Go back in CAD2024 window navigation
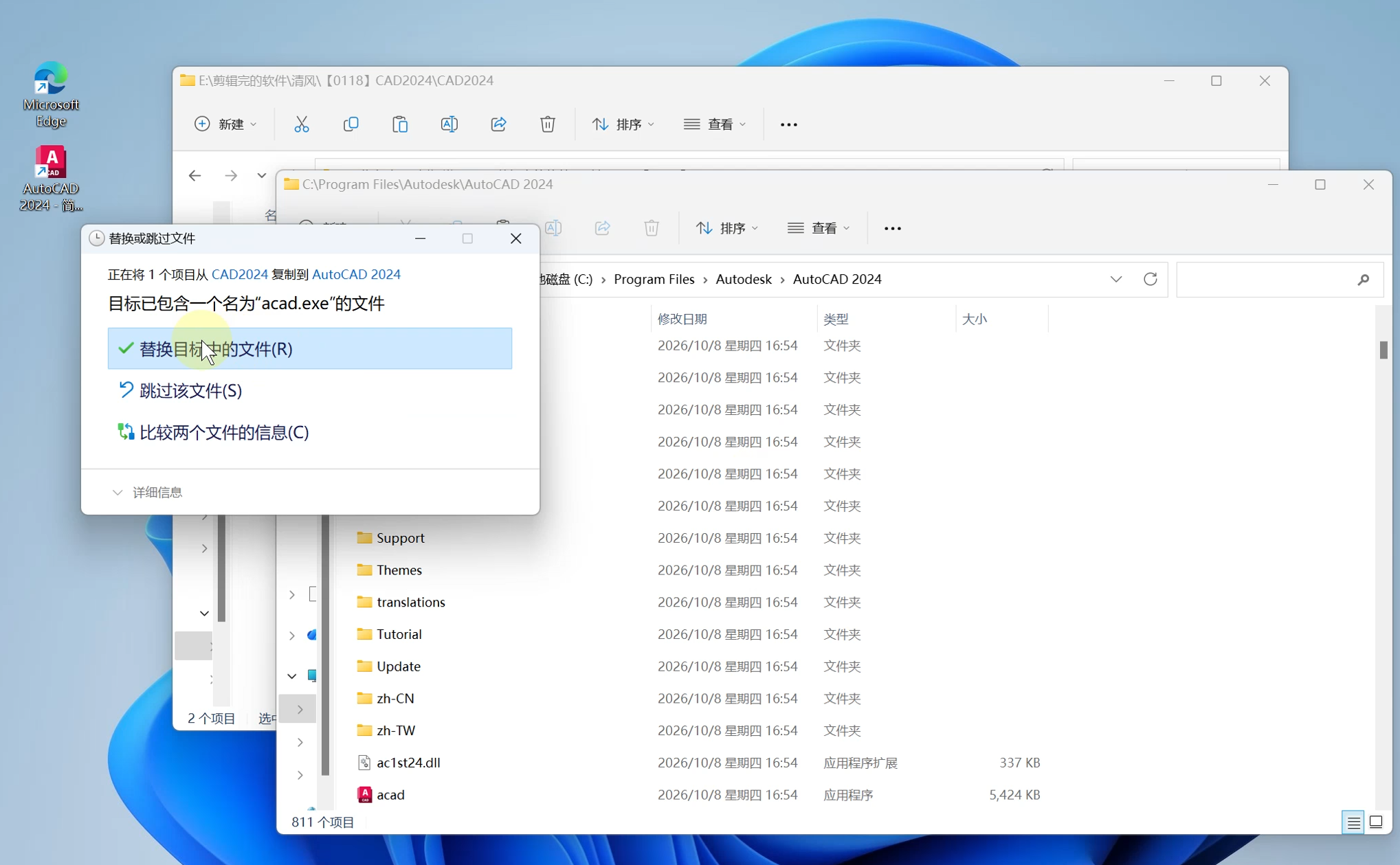The height and width of the screenshot is (865, 1400). tap(195, 176)
